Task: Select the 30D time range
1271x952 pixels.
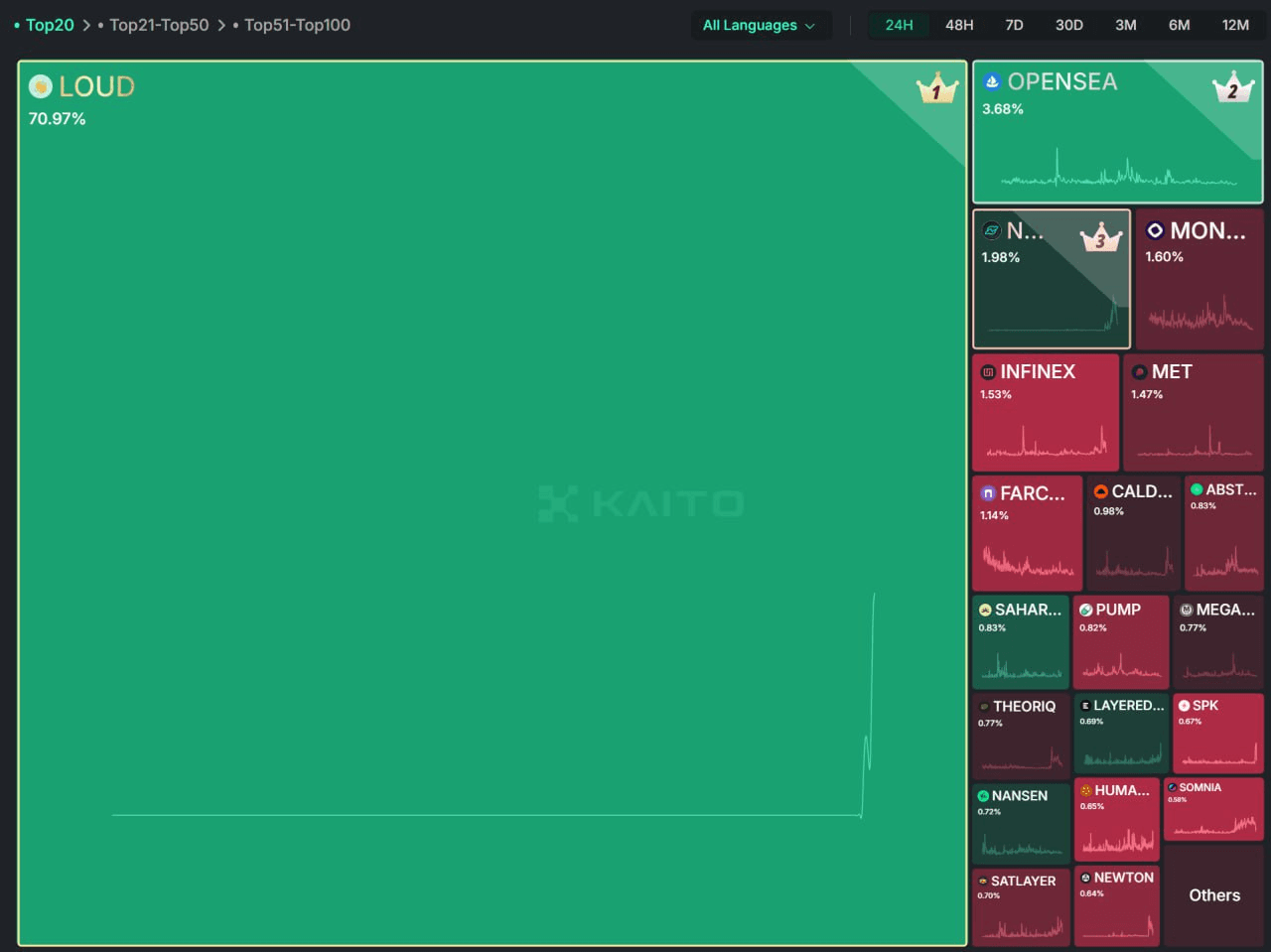Action: [x=1069, y=25]
